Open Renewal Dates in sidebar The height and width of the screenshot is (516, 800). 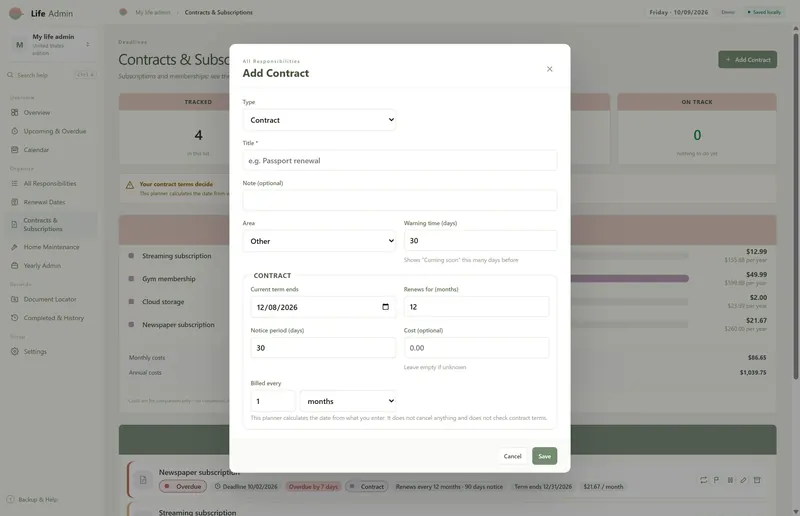pos(51,202)
